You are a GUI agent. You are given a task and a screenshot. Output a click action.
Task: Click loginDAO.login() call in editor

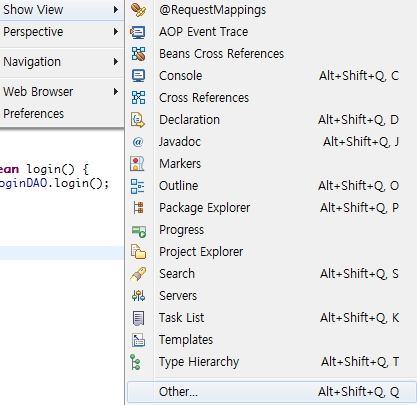click(54, 183)
